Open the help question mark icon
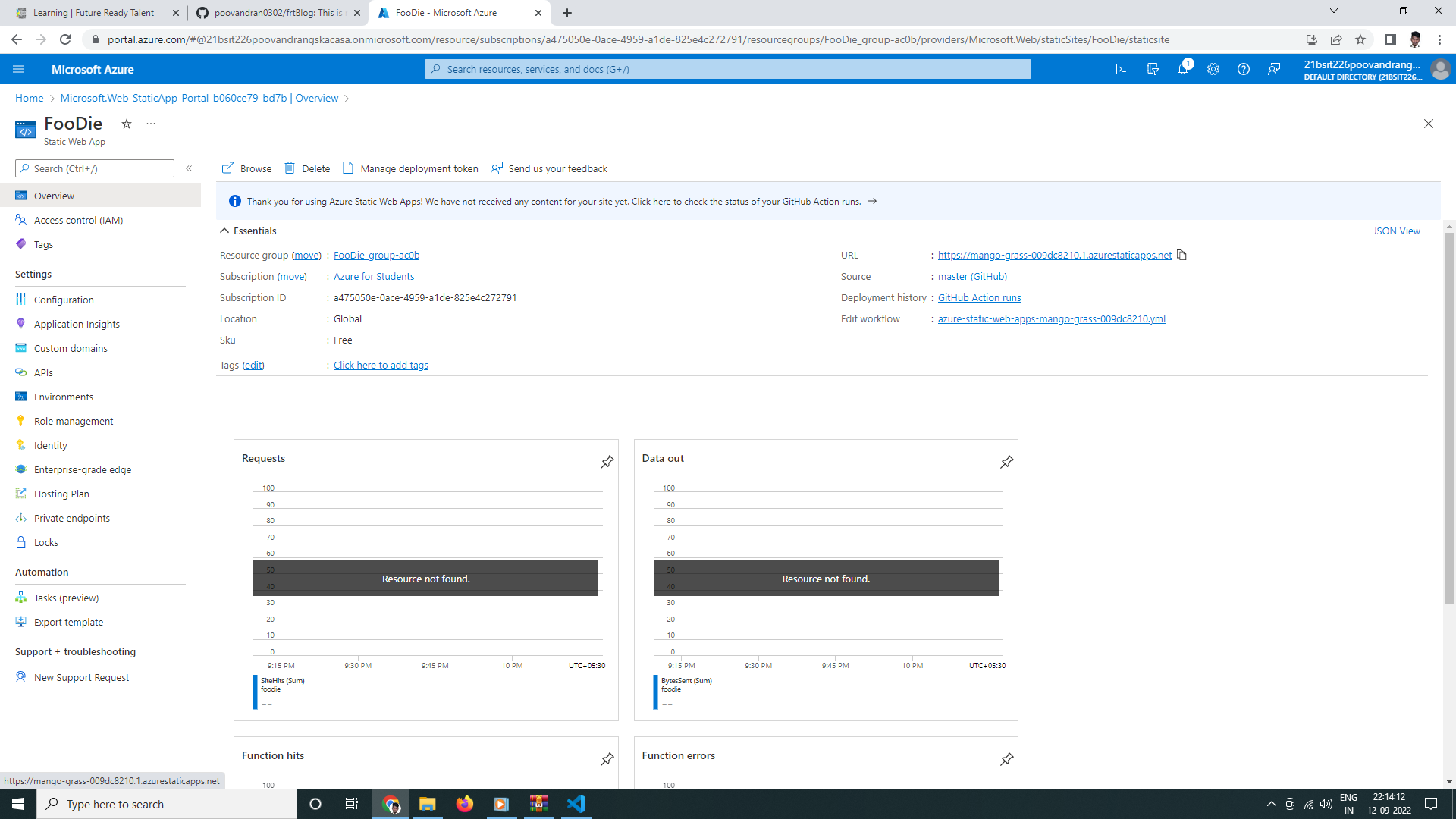Screen dimensions: 1456x819 1244,69
